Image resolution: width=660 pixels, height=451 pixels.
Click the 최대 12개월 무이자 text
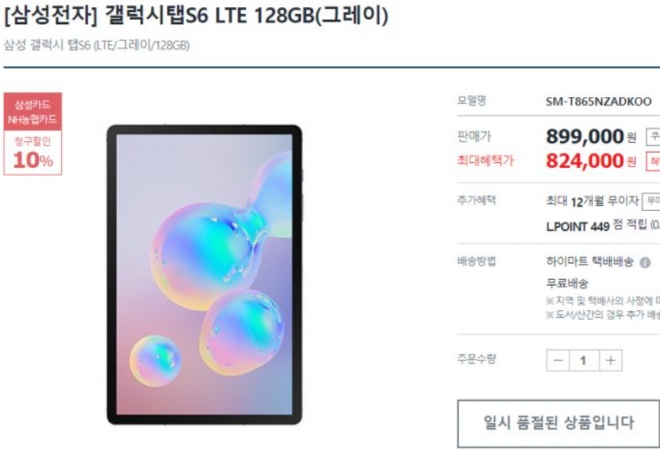coord(592,201)
